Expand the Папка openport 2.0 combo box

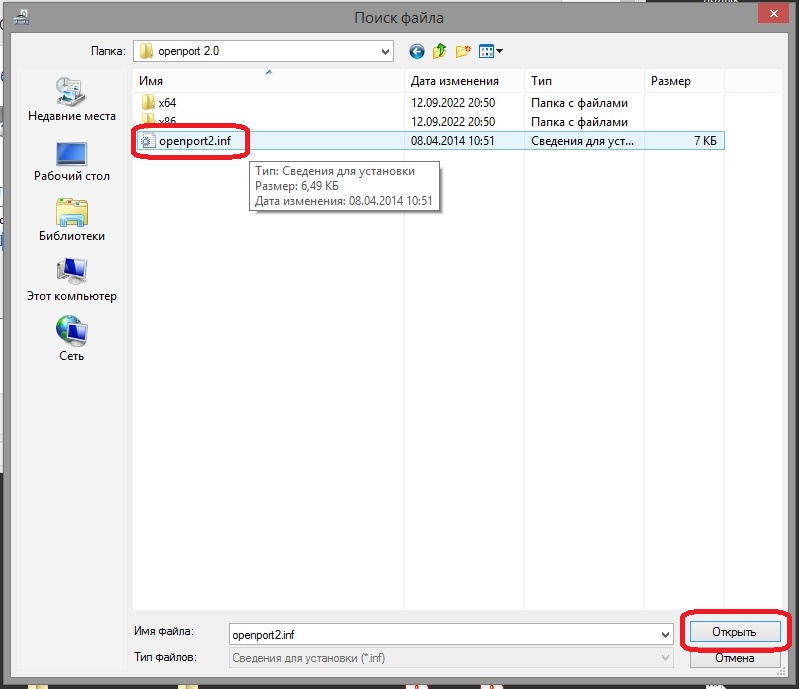tap(263, 51)
